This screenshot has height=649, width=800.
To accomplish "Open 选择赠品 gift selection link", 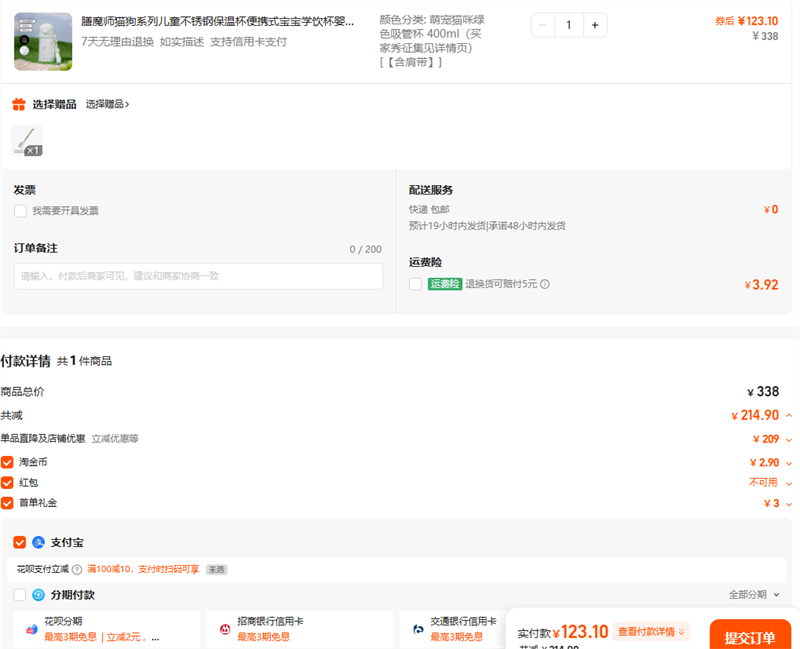I will [x=107, y=104].
